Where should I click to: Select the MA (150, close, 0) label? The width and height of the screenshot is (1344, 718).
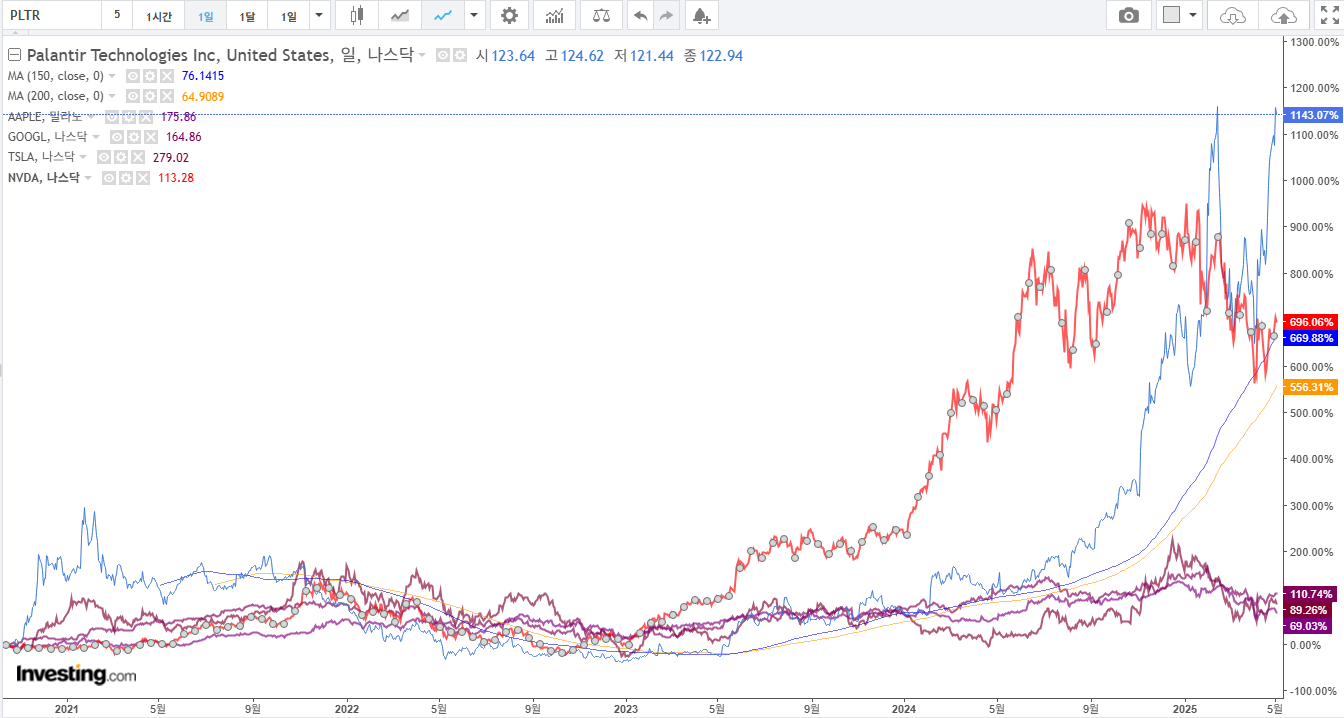(x=56, y=76)
